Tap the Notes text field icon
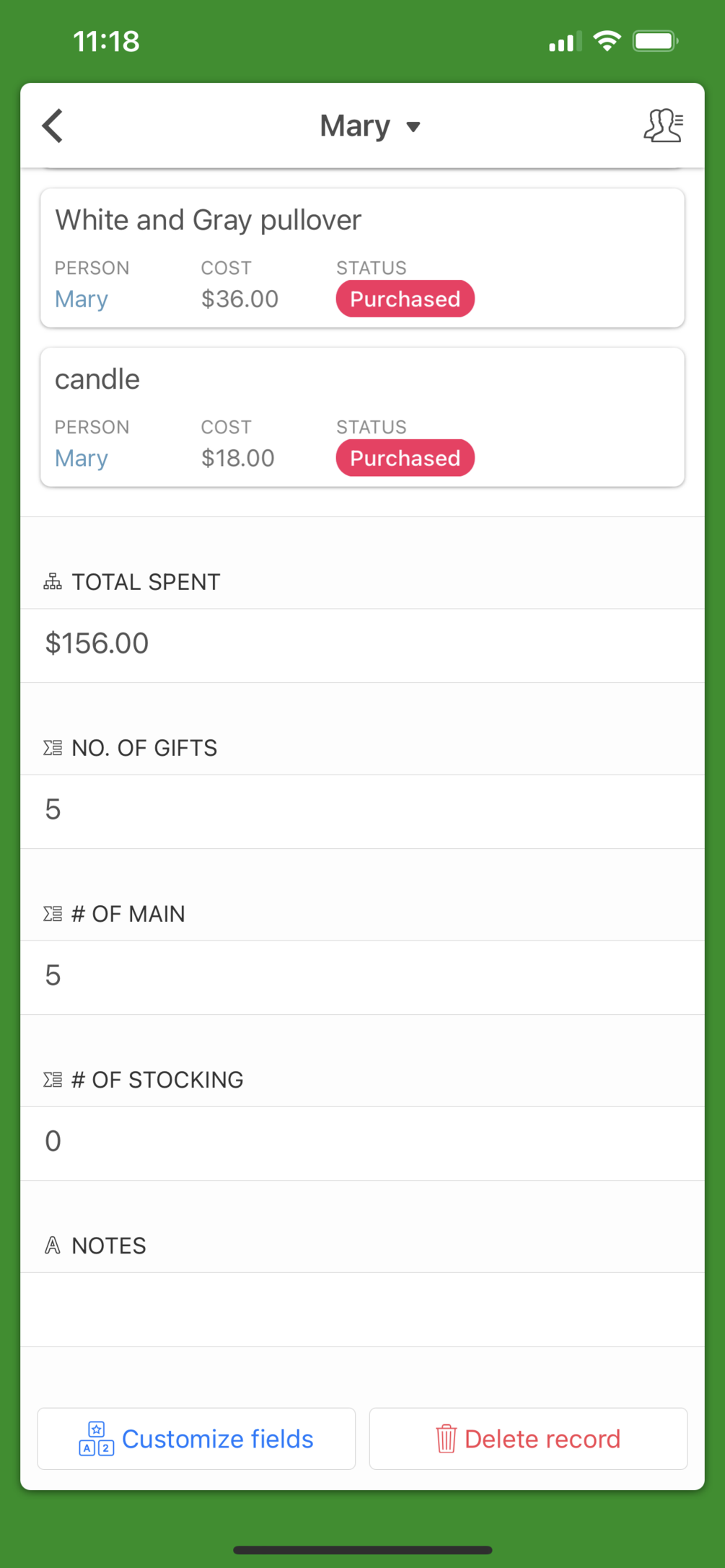The width and height of the screenshot is (725, 1568). 53,1246
